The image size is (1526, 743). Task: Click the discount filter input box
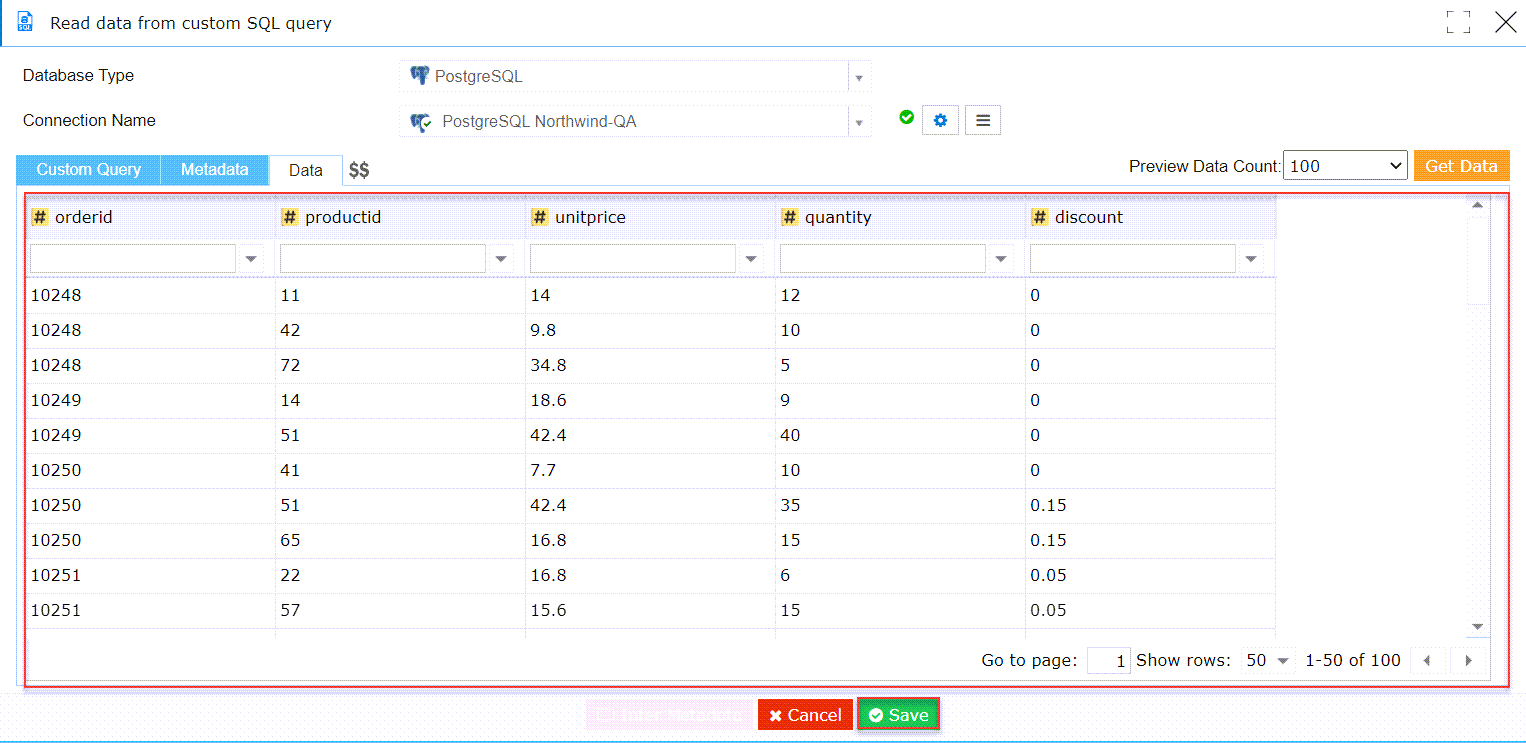1133,259
